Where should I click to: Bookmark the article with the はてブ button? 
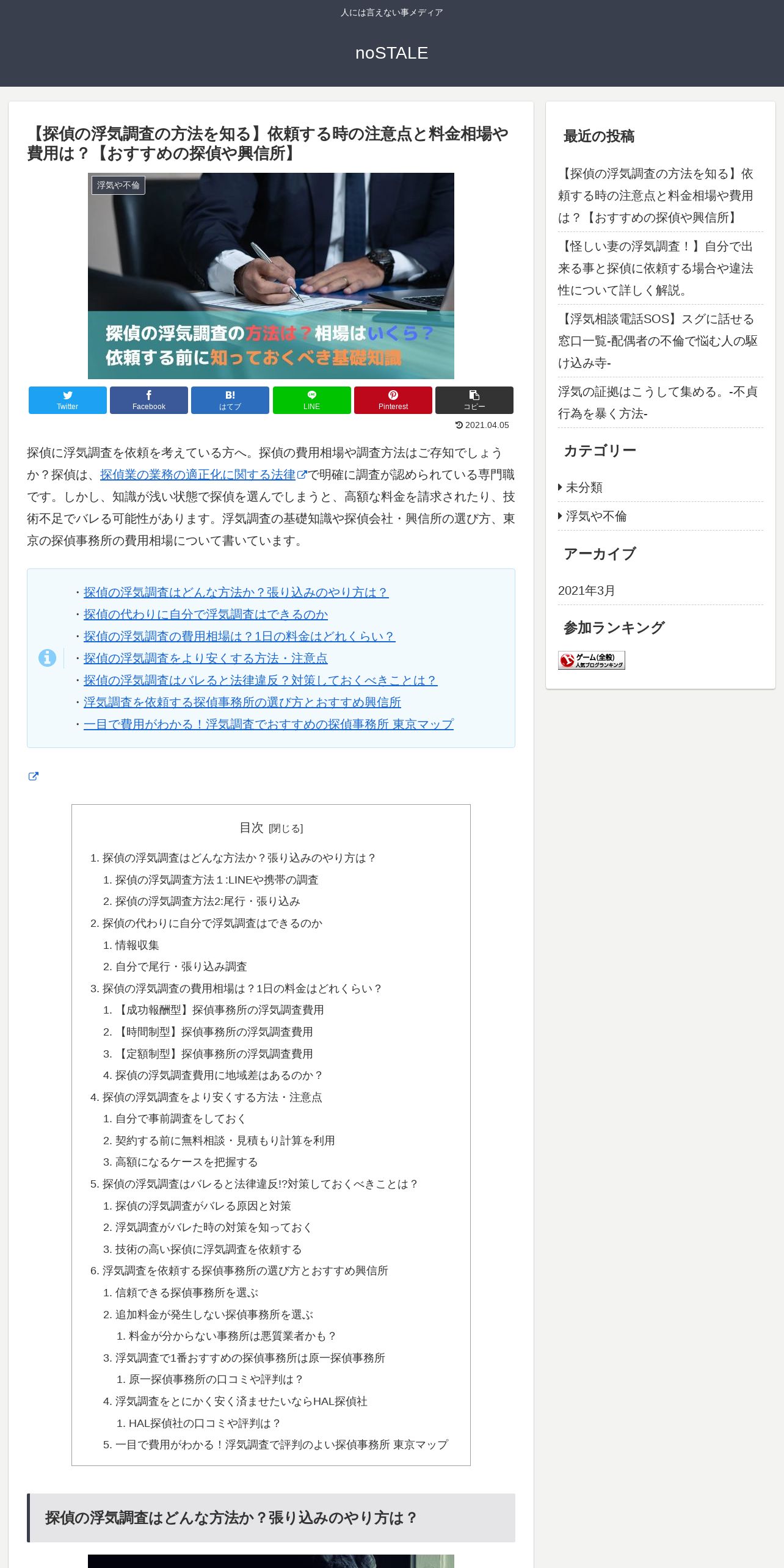[230, 400]
